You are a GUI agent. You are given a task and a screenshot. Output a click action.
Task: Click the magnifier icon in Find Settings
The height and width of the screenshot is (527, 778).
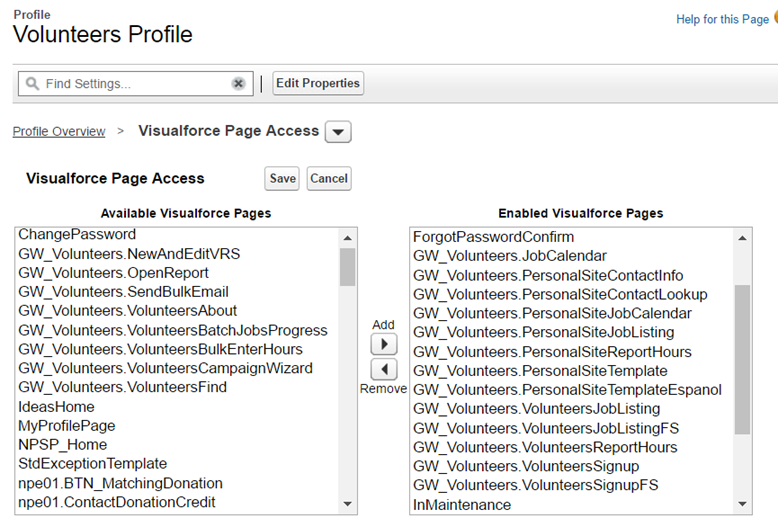(x=32, y=83)
